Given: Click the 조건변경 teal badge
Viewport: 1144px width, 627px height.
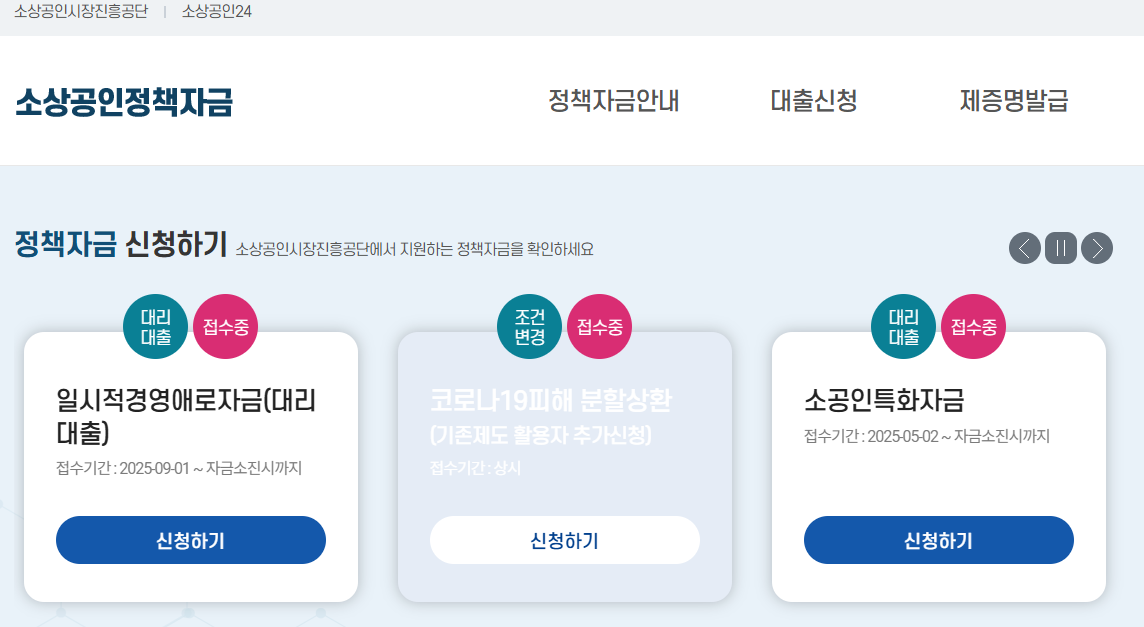Looking at the screenshot, I should [x=529, y=327].
